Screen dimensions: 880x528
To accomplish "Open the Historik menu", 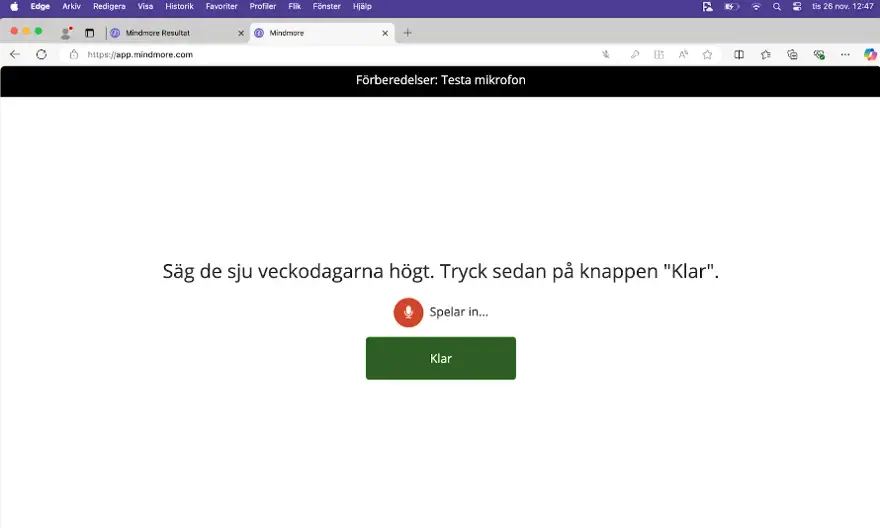I will pyautogui.click(x=179, y=6).
